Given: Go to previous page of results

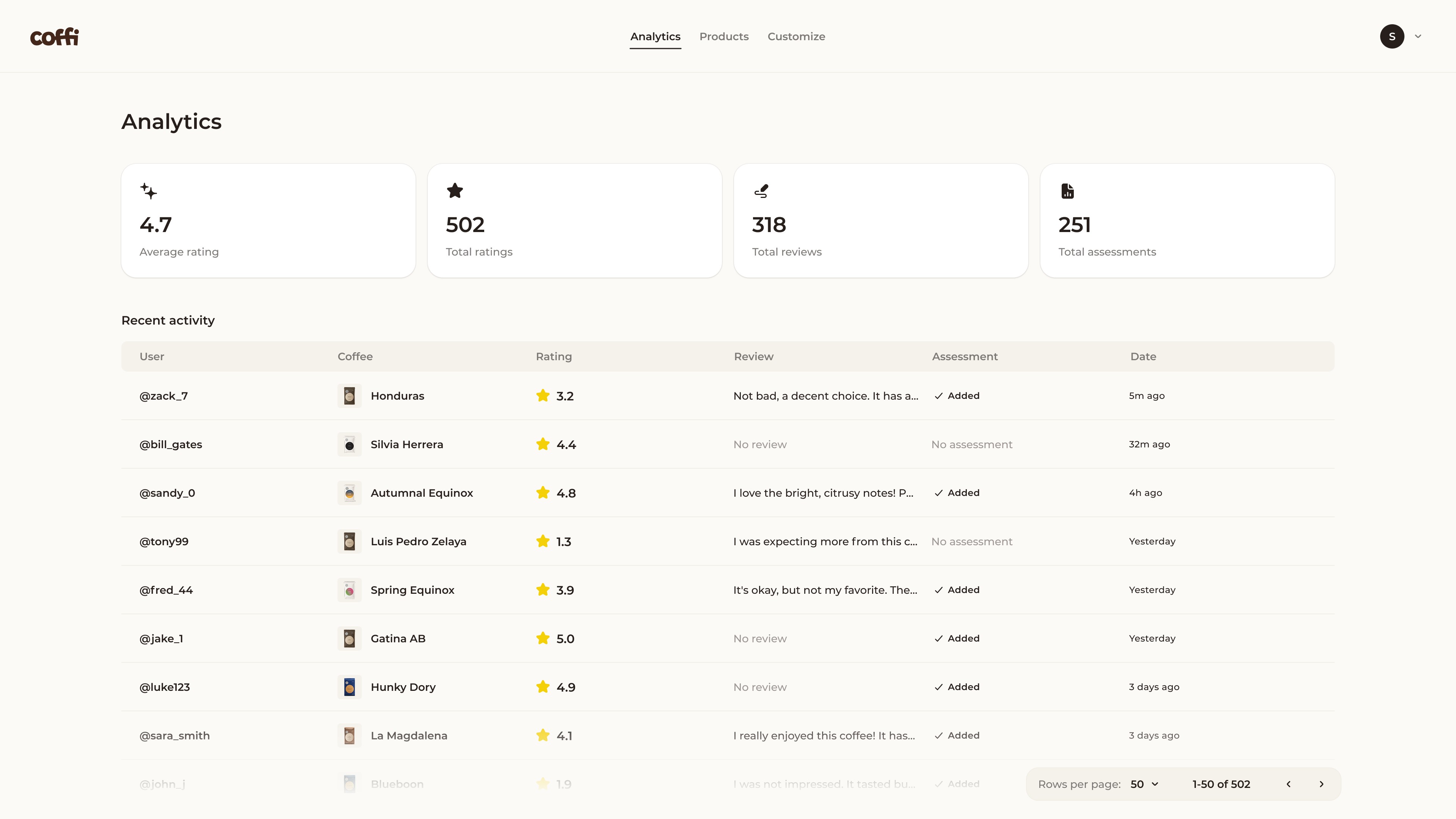Looking at the screenshot, I should 1288,784.
